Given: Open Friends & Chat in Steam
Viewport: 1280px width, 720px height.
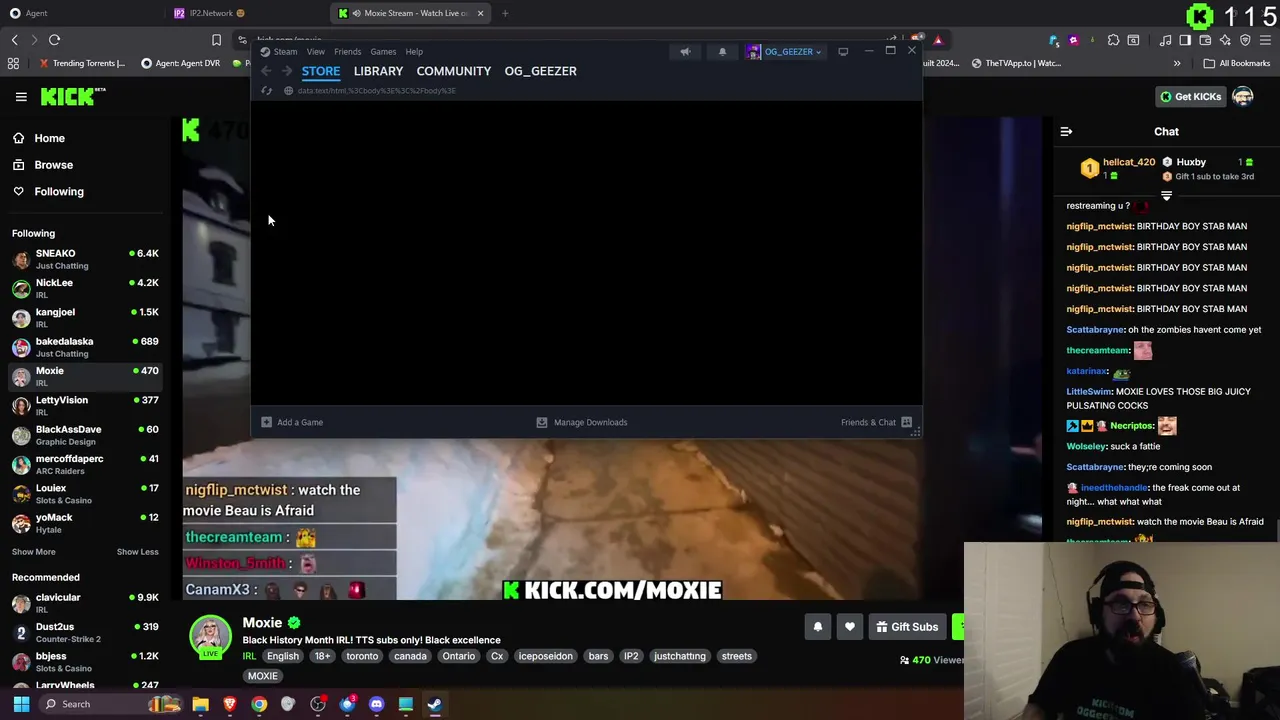Looking at the screenshot, I should point(876,422).
